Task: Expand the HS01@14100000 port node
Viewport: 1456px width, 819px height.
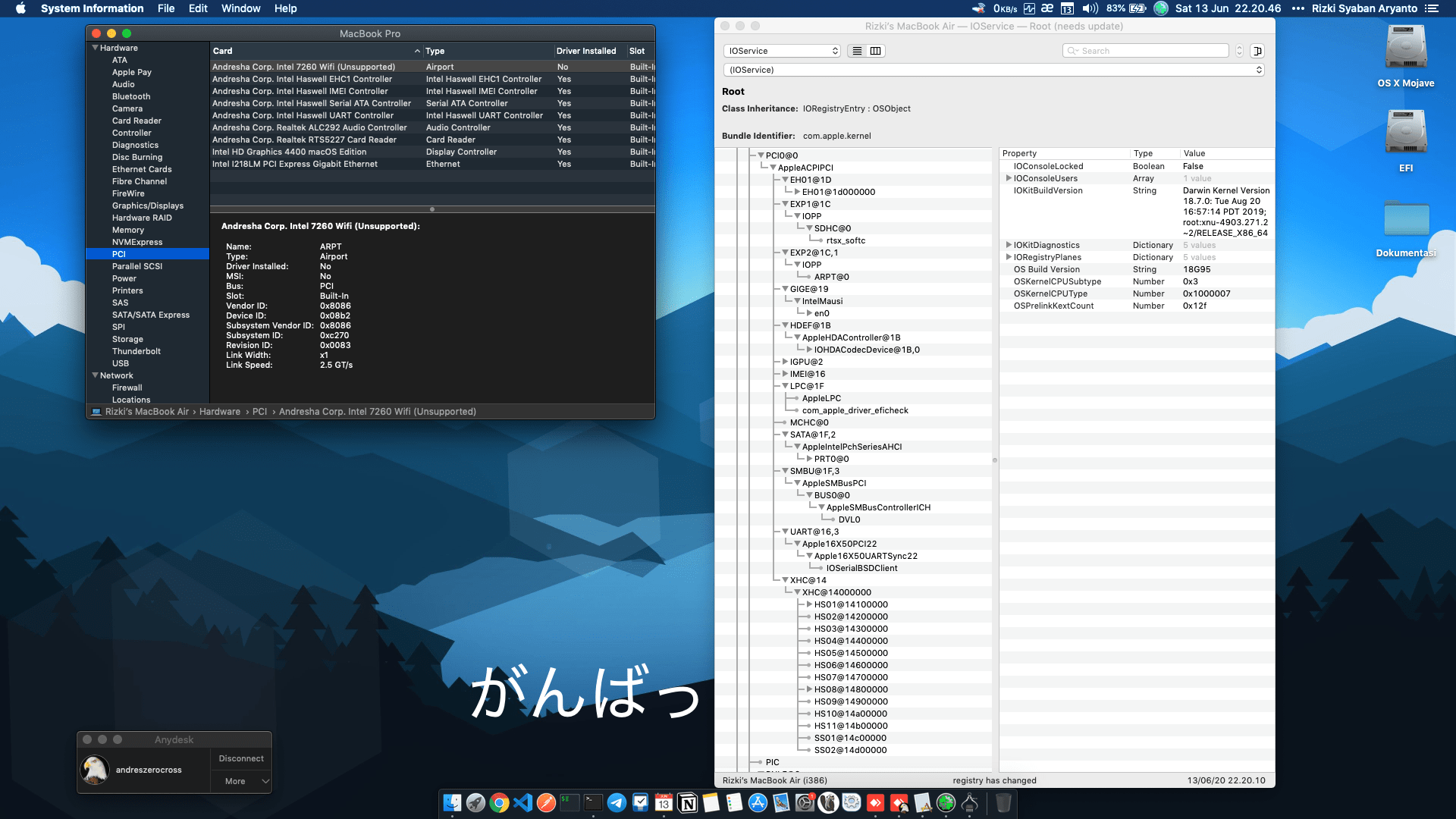Action: (x=809, y=604)
